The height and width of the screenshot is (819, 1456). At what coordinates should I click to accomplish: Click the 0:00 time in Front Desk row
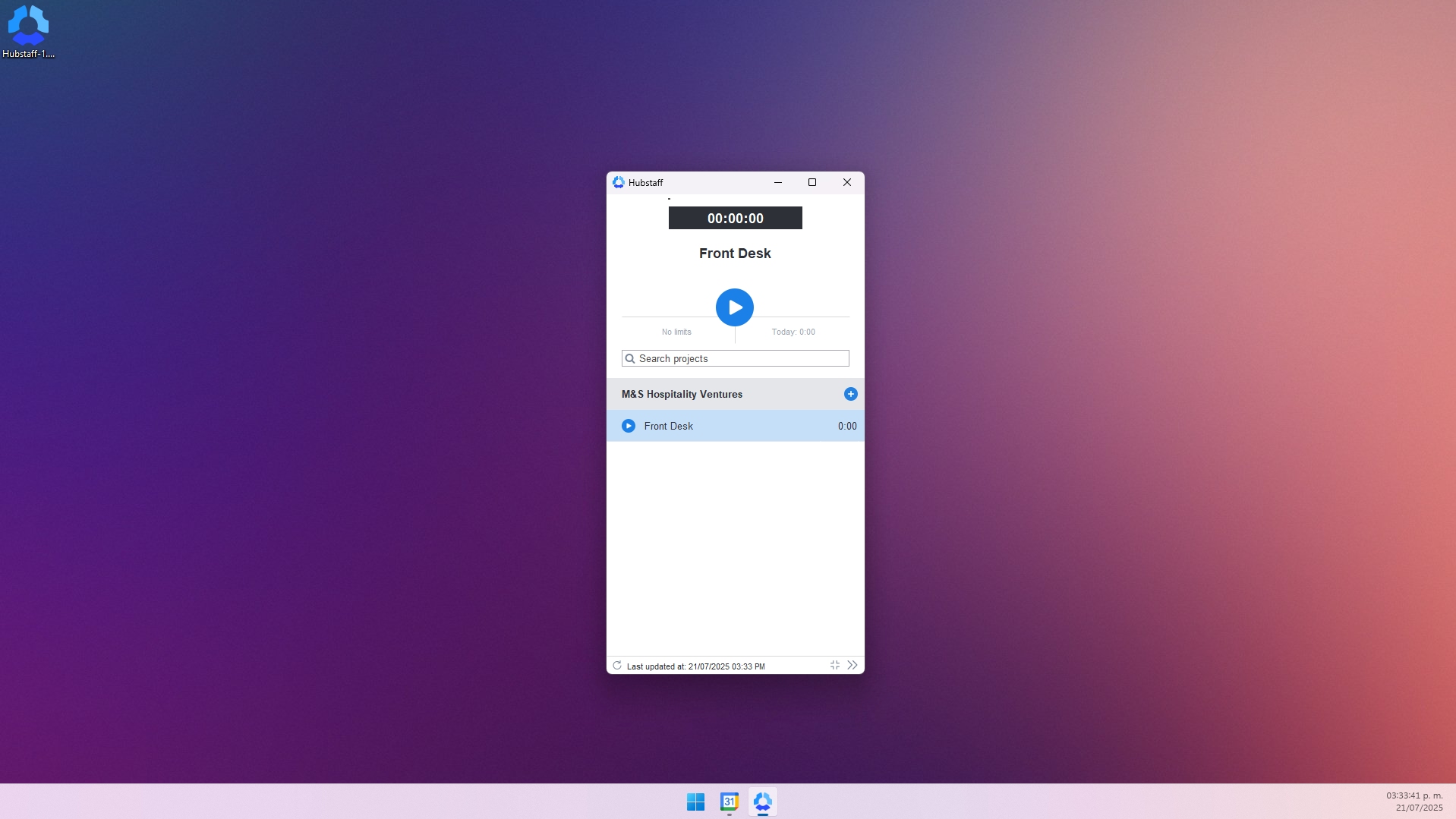[x=847, y=426]
